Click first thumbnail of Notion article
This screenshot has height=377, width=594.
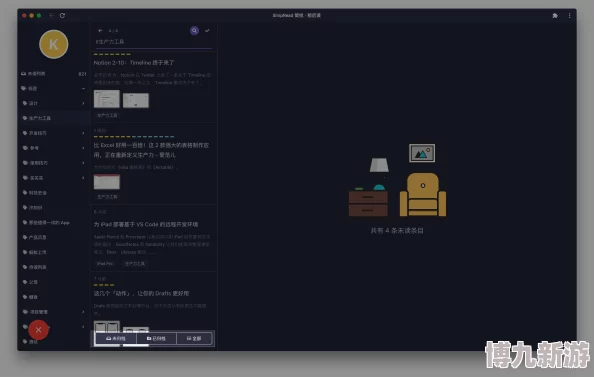(107, 99)
